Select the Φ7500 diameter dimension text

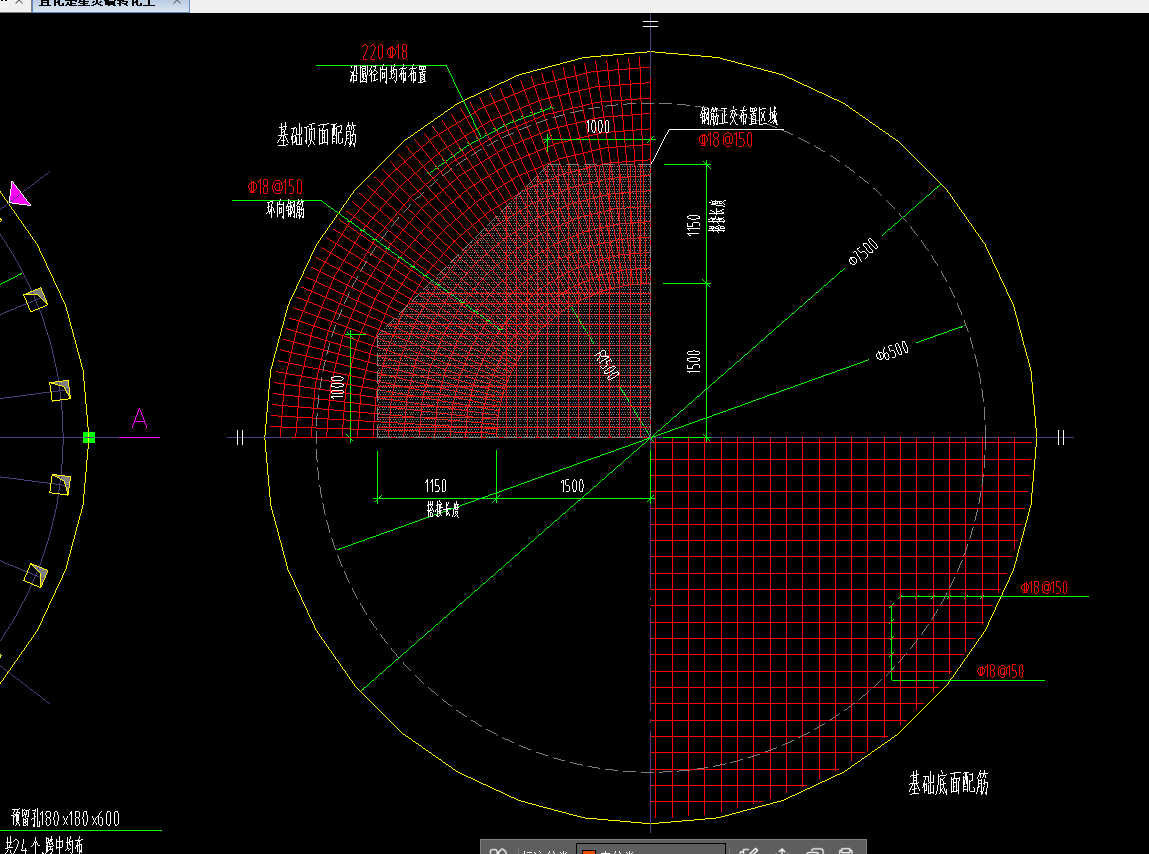tap(863, 251)
